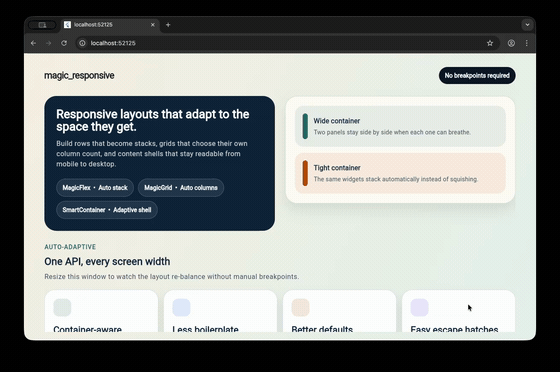Click the Easy escape hatches card title
560x372 pixels.
coord(454,329)
